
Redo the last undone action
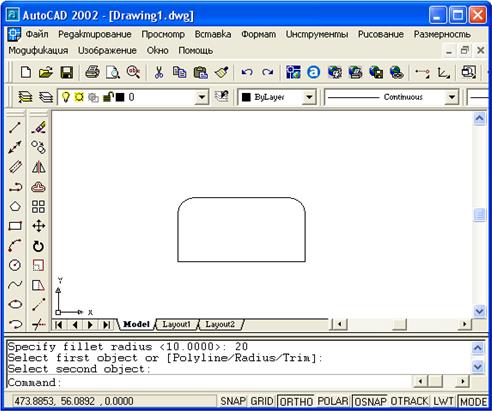pyautogui.click(x=267, y=72)
